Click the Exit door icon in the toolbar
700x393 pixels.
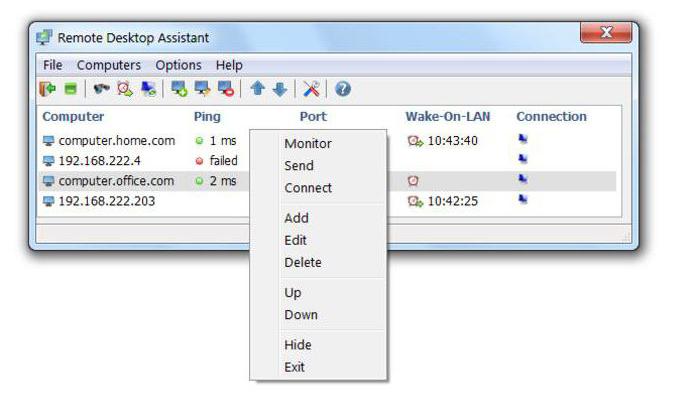point(47,89)
